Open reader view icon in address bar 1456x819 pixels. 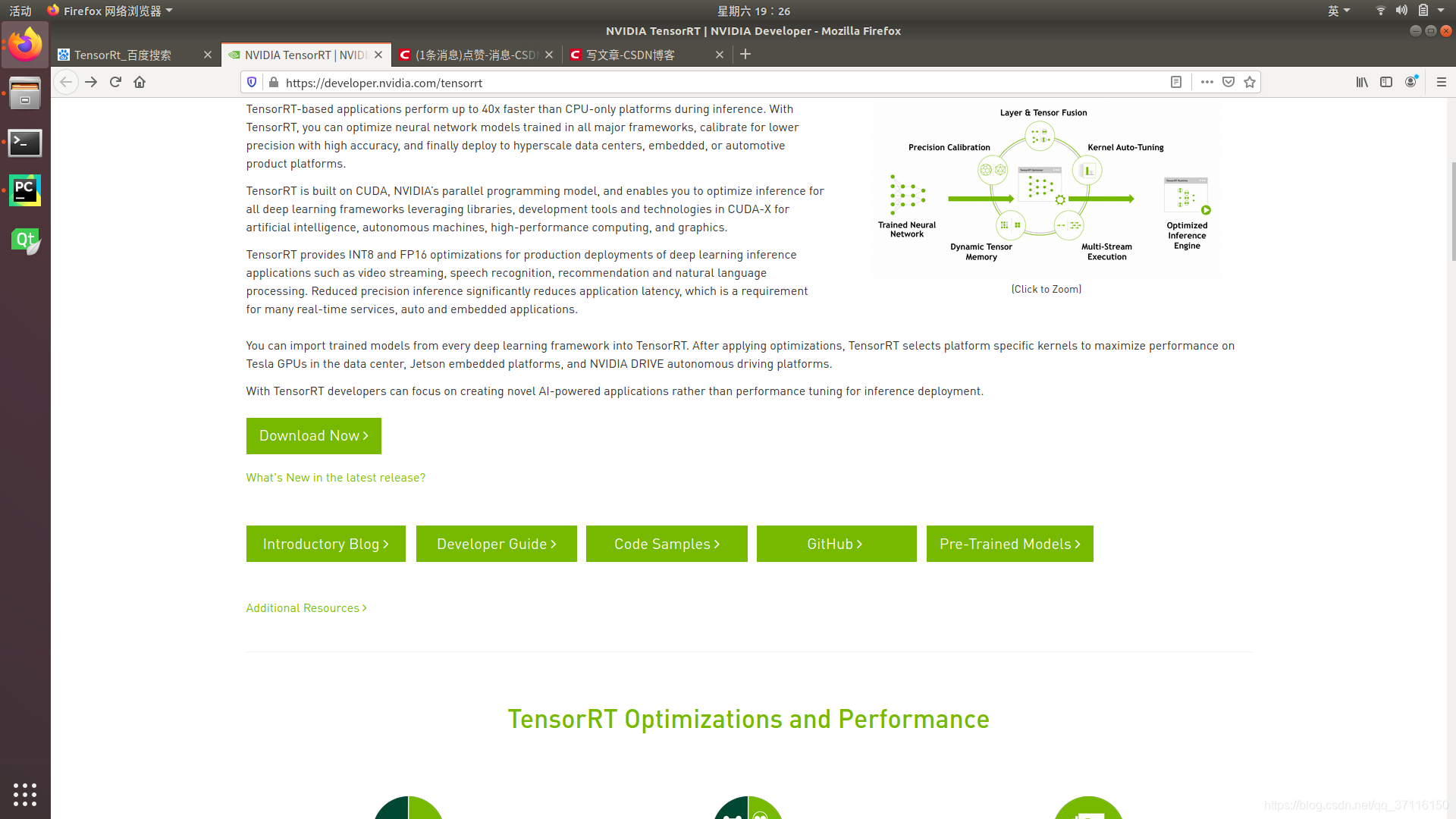tap(1176, 82)
